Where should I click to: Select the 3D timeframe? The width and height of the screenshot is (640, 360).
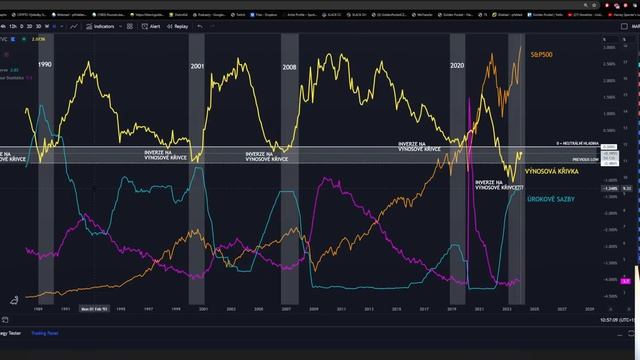pyautogui.click(x=38, y=26)
